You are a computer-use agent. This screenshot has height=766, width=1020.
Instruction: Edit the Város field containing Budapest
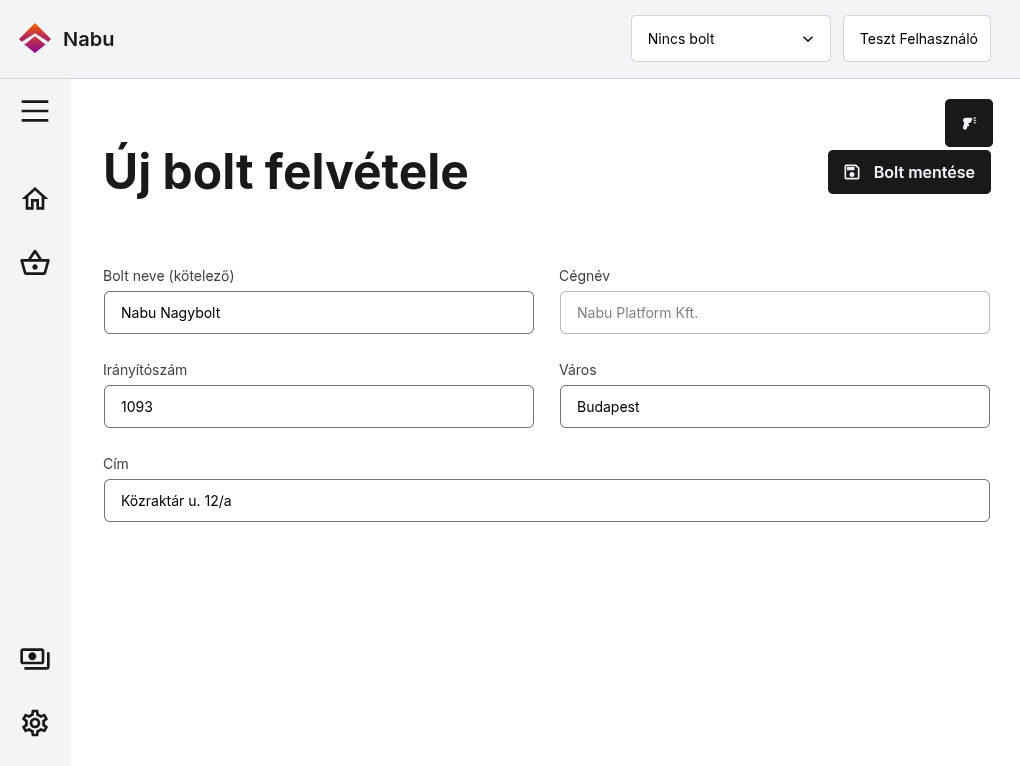click(775, 406)
